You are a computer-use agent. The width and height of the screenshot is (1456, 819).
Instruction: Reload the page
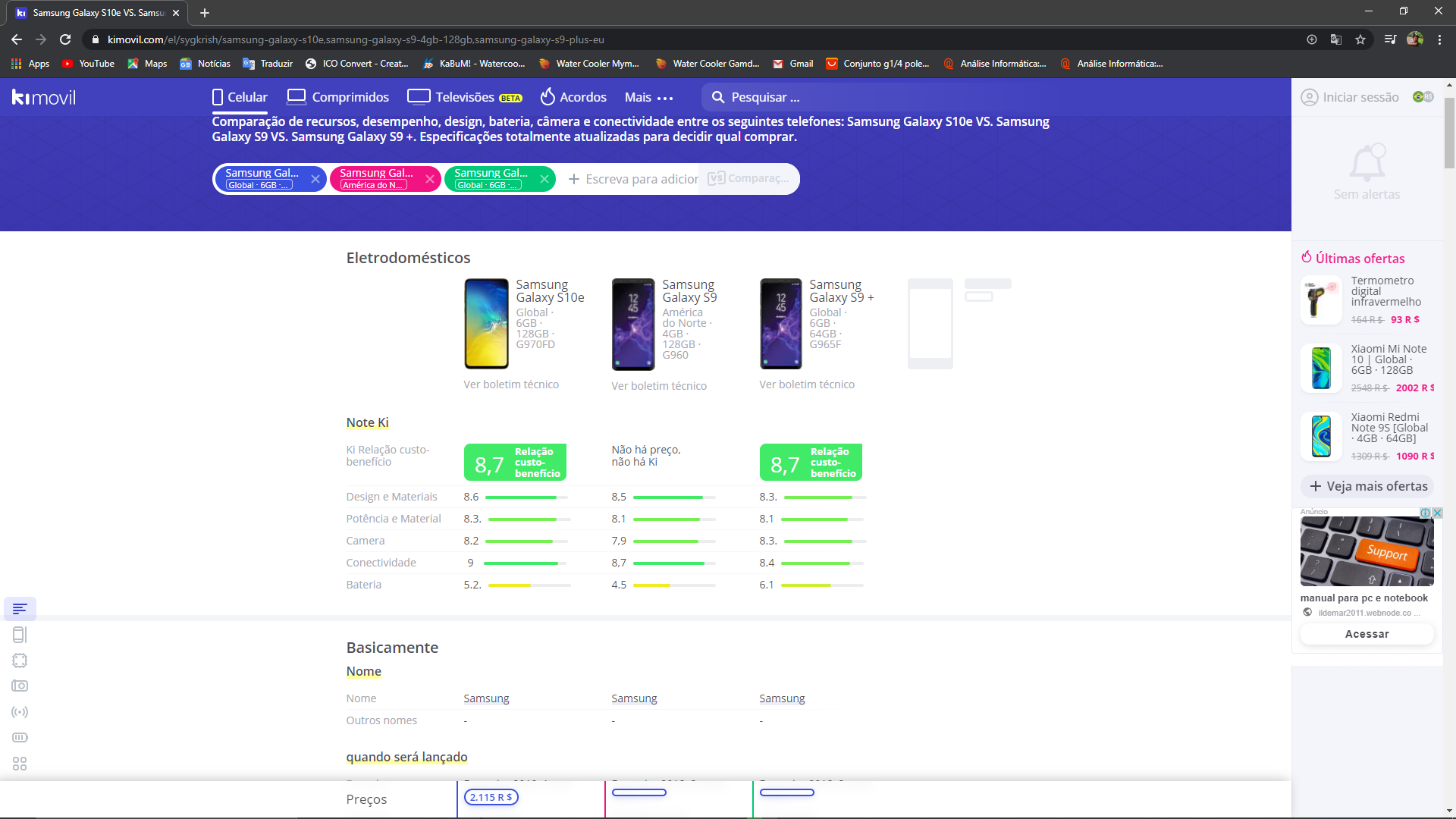click(x=65, y=39)
